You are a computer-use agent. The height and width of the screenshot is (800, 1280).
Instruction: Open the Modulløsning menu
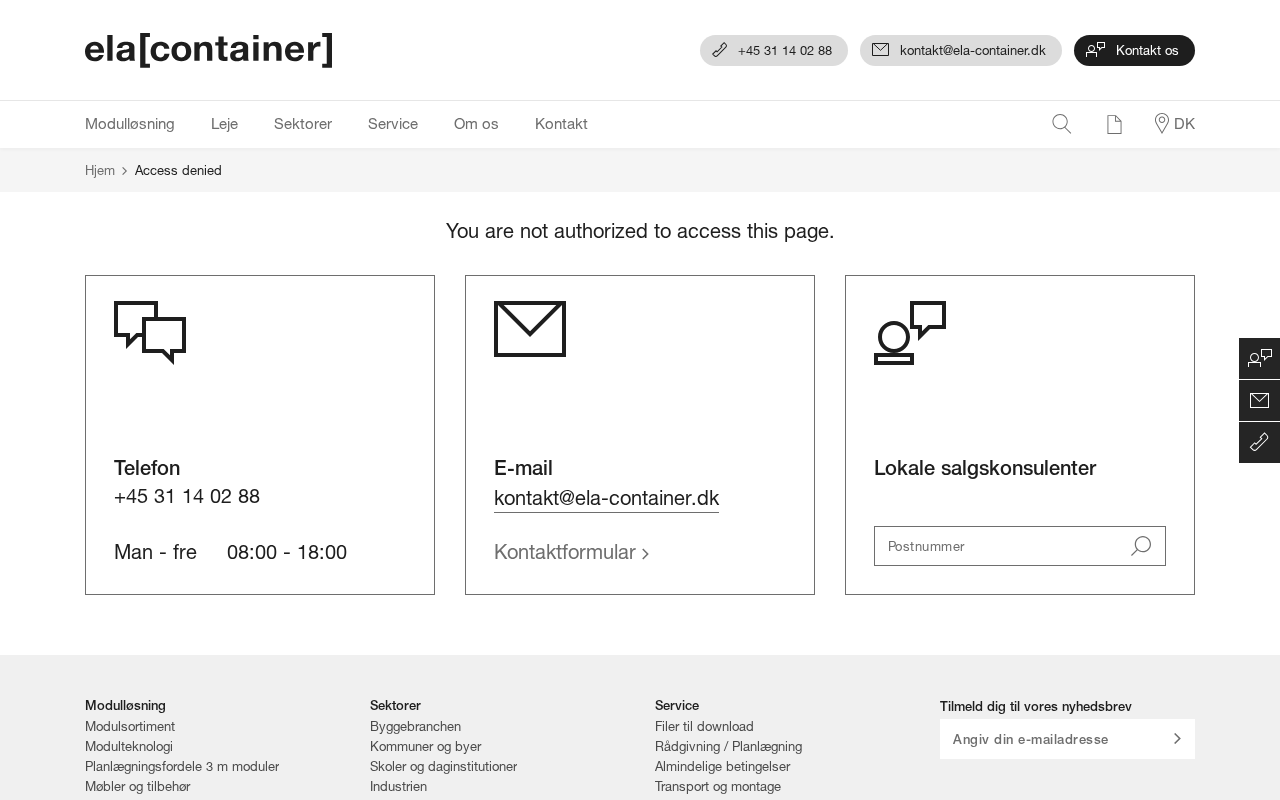(x=130, y=124)
